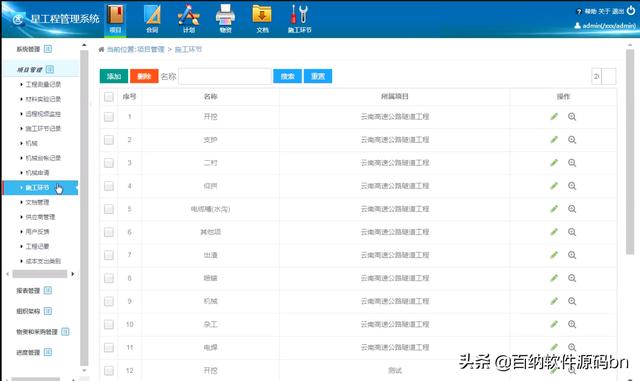
Task: Expand the 组织架构 sidebar section
Action: (x=48, y=311)
